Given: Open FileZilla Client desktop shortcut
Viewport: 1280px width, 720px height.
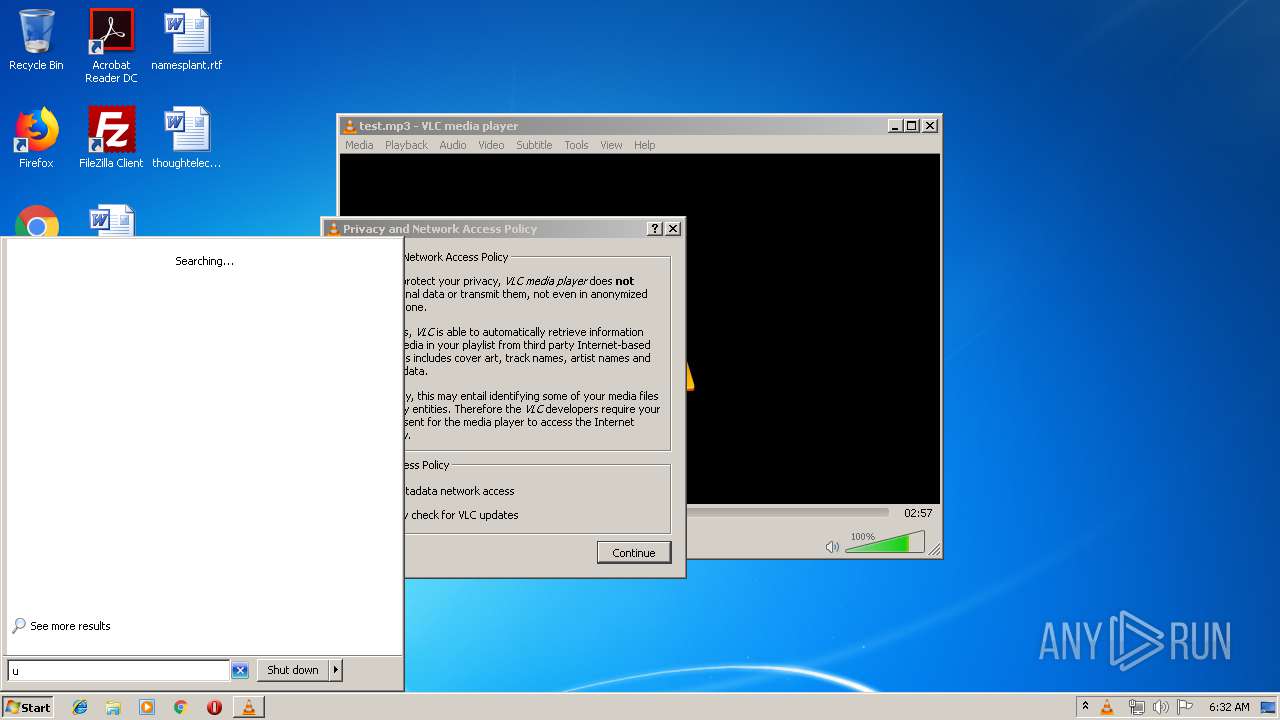Looking at the screenshot, I should click(111, 138).
